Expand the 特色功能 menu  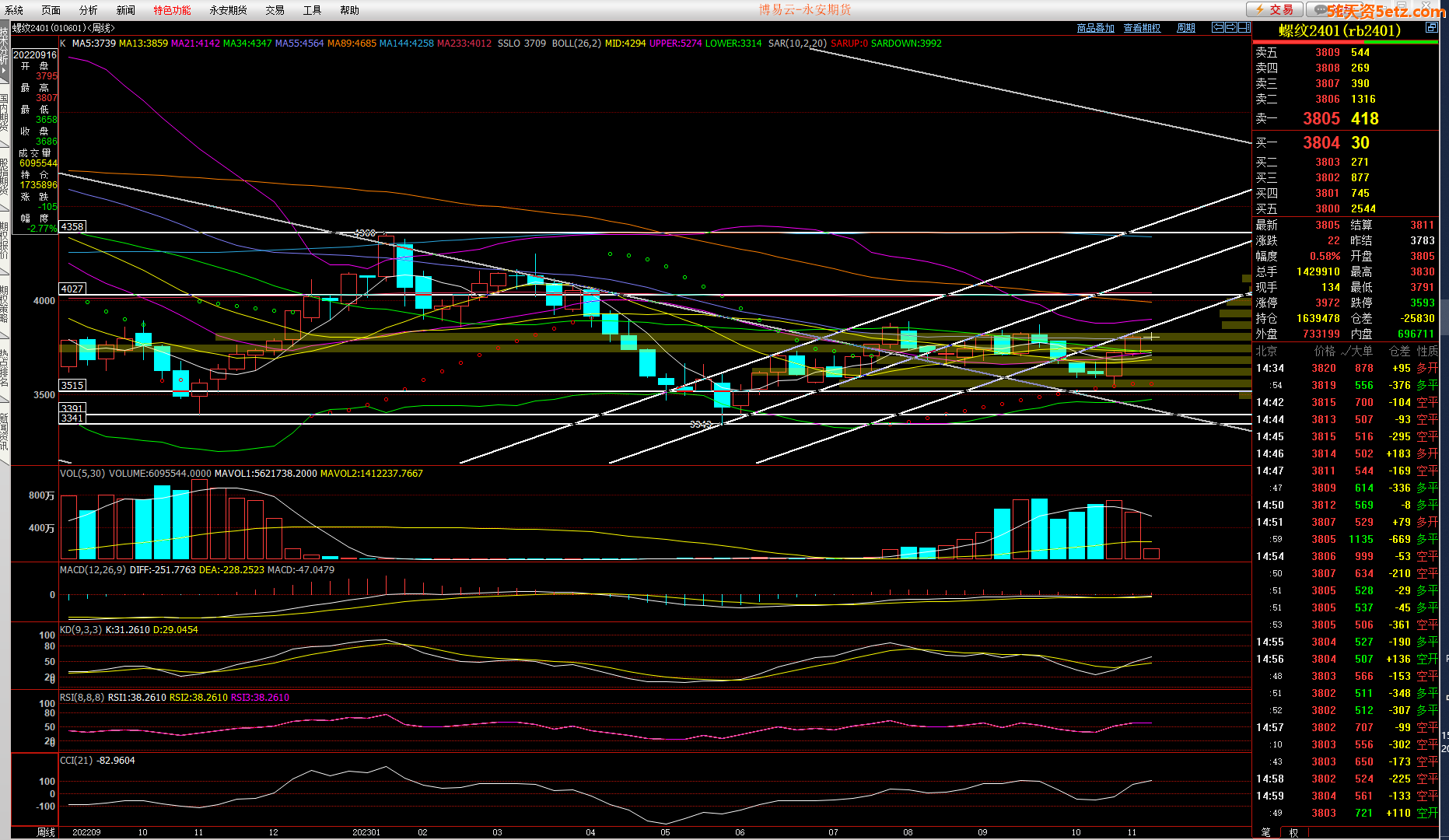coord(172,10)
